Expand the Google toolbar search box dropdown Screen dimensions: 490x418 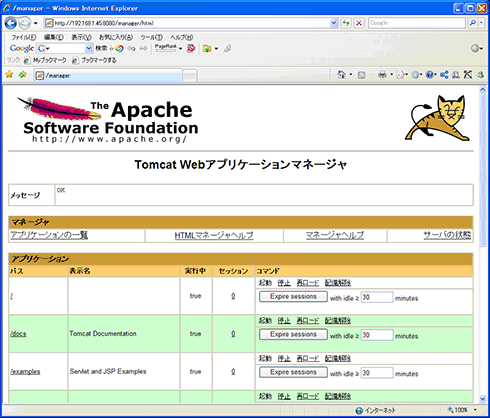pyautogui.click(x=89, y=49)
